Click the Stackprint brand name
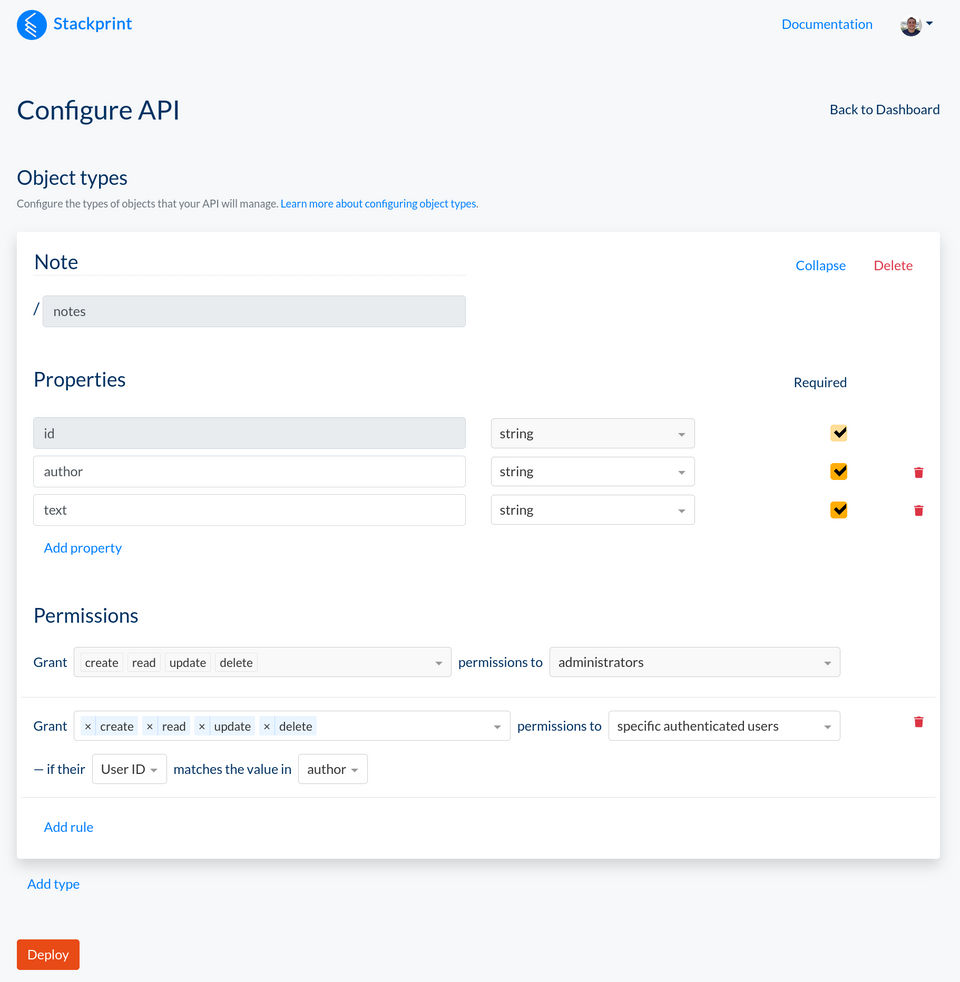The height and width of the screenshot is (982, 960). (x=93, y=24)
